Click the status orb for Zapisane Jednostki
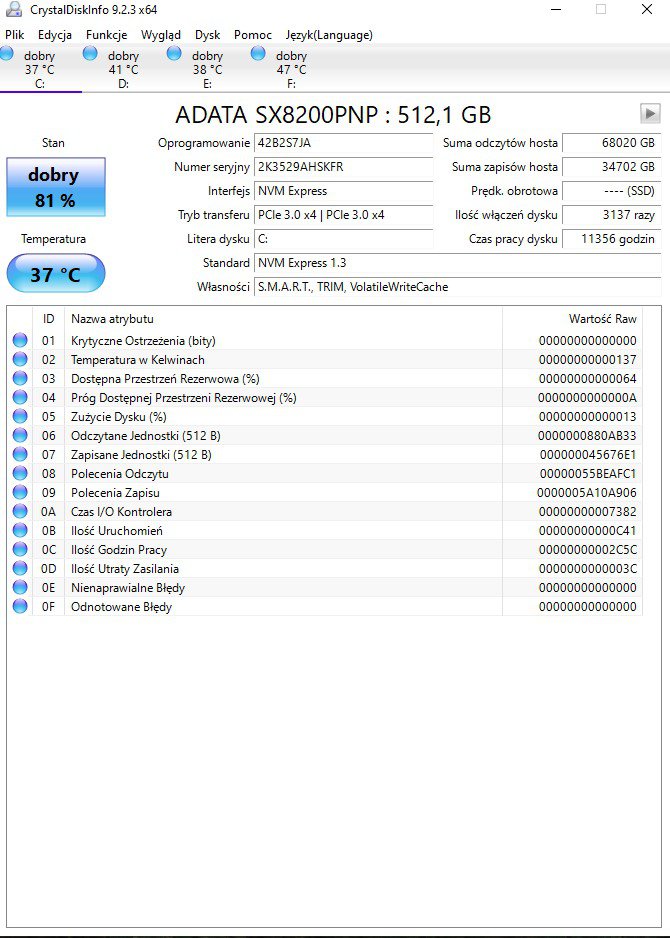 (x=20, y=455)
